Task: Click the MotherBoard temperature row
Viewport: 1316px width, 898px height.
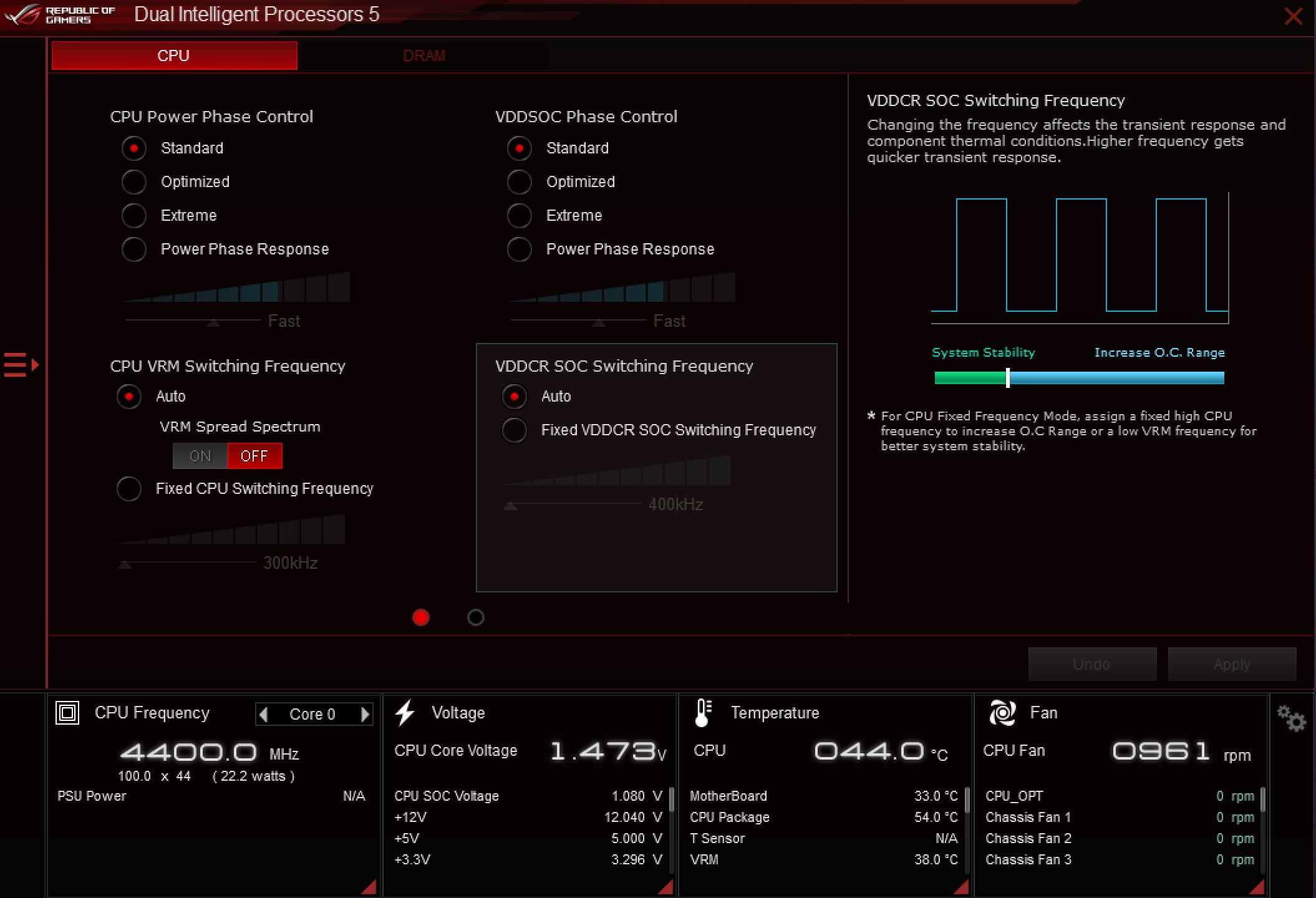Action: (x=824, y=796)
